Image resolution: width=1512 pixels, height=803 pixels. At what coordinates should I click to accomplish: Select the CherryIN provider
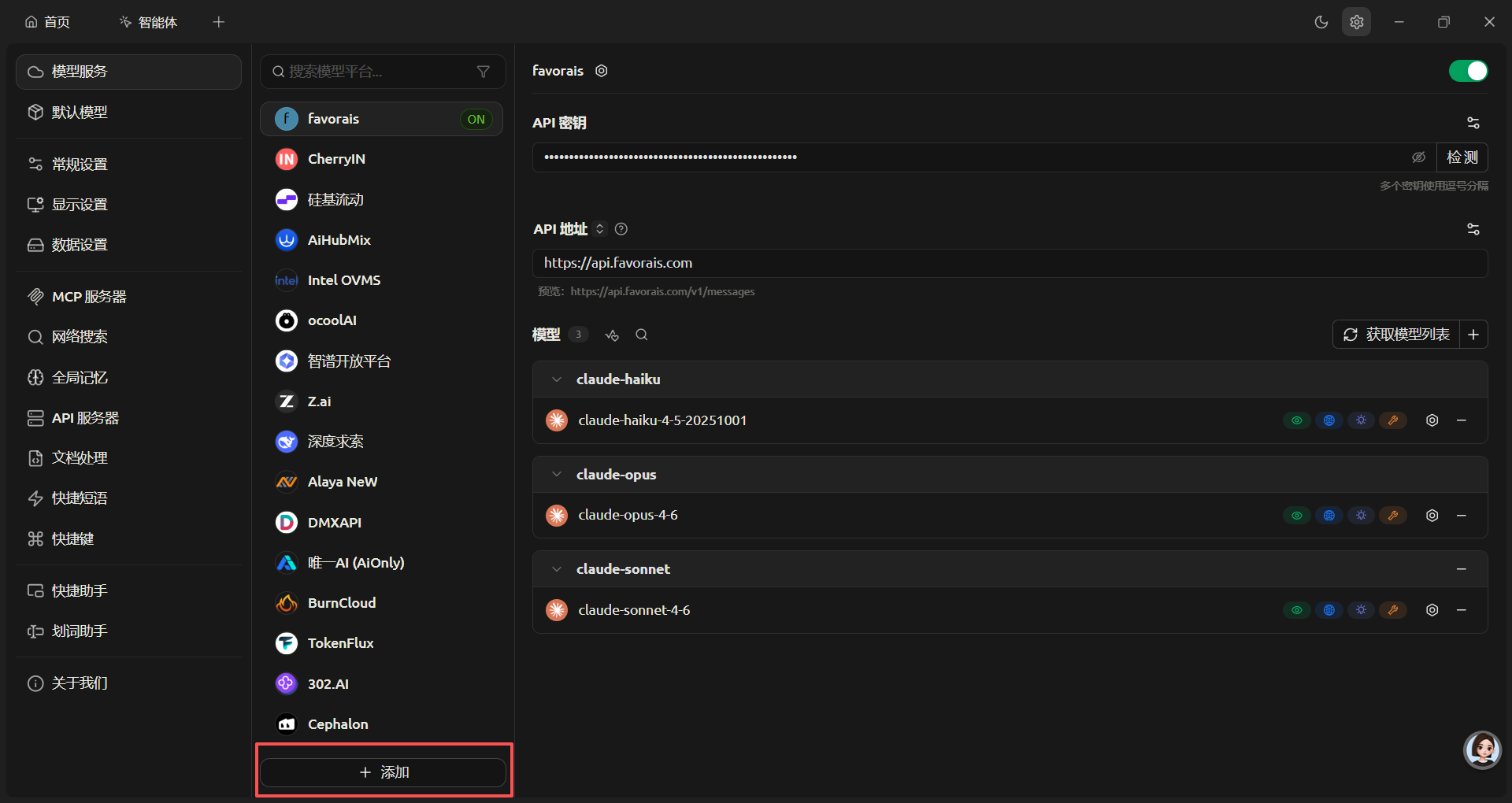(x=382, y=159)
